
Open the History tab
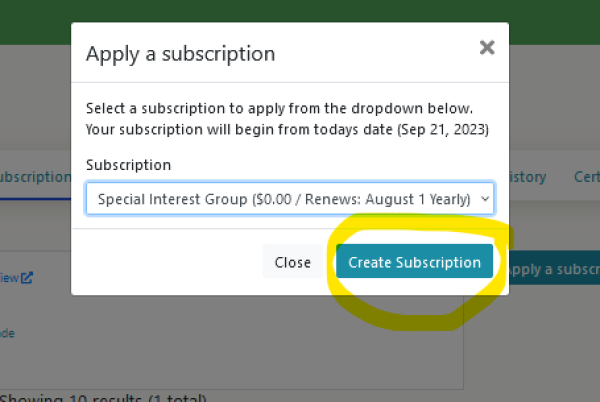528,177
